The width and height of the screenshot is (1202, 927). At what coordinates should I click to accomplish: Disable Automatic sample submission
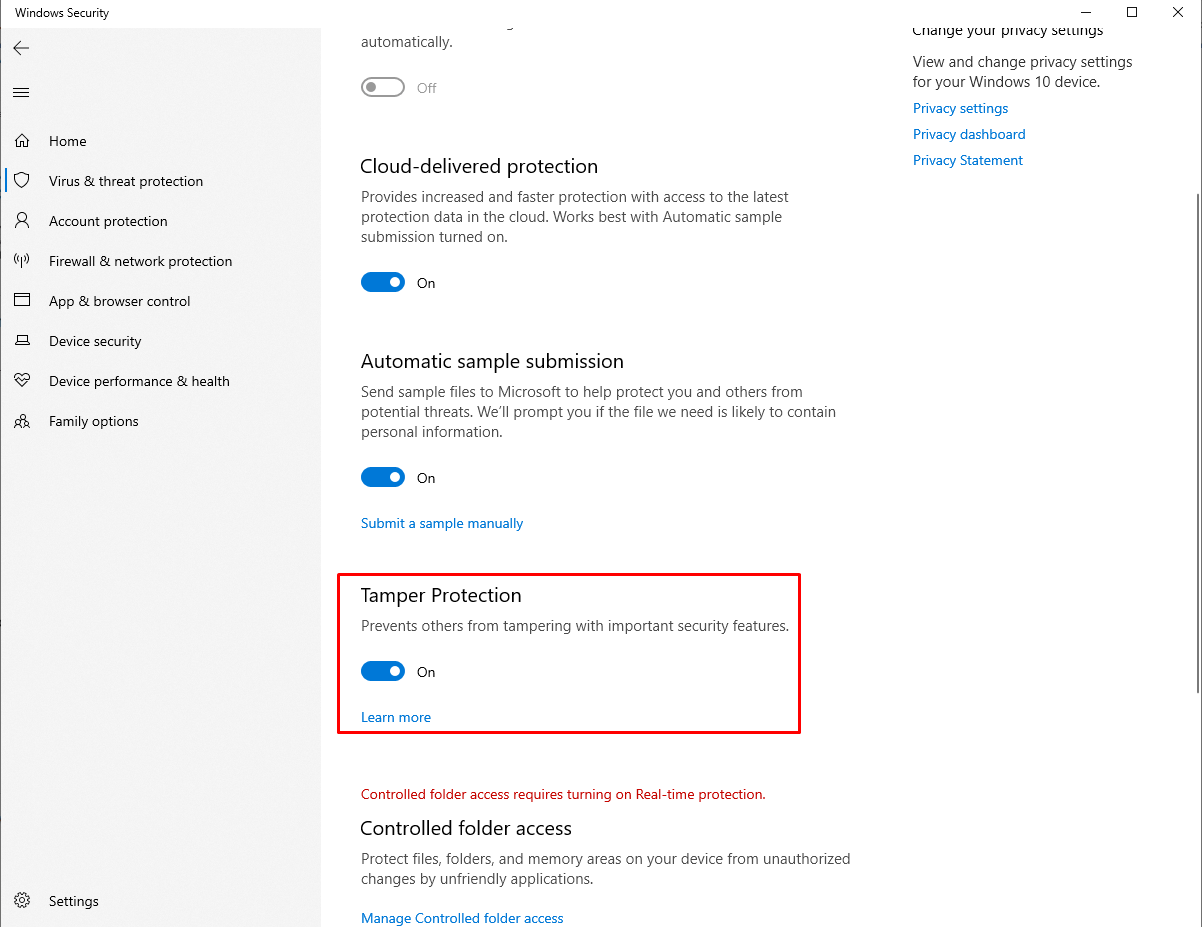(383, 477)
